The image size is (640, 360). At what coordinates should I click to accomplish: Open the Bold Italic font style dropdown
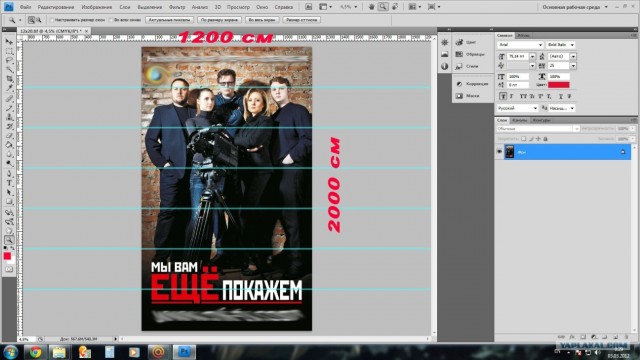(x=561, y=44)
